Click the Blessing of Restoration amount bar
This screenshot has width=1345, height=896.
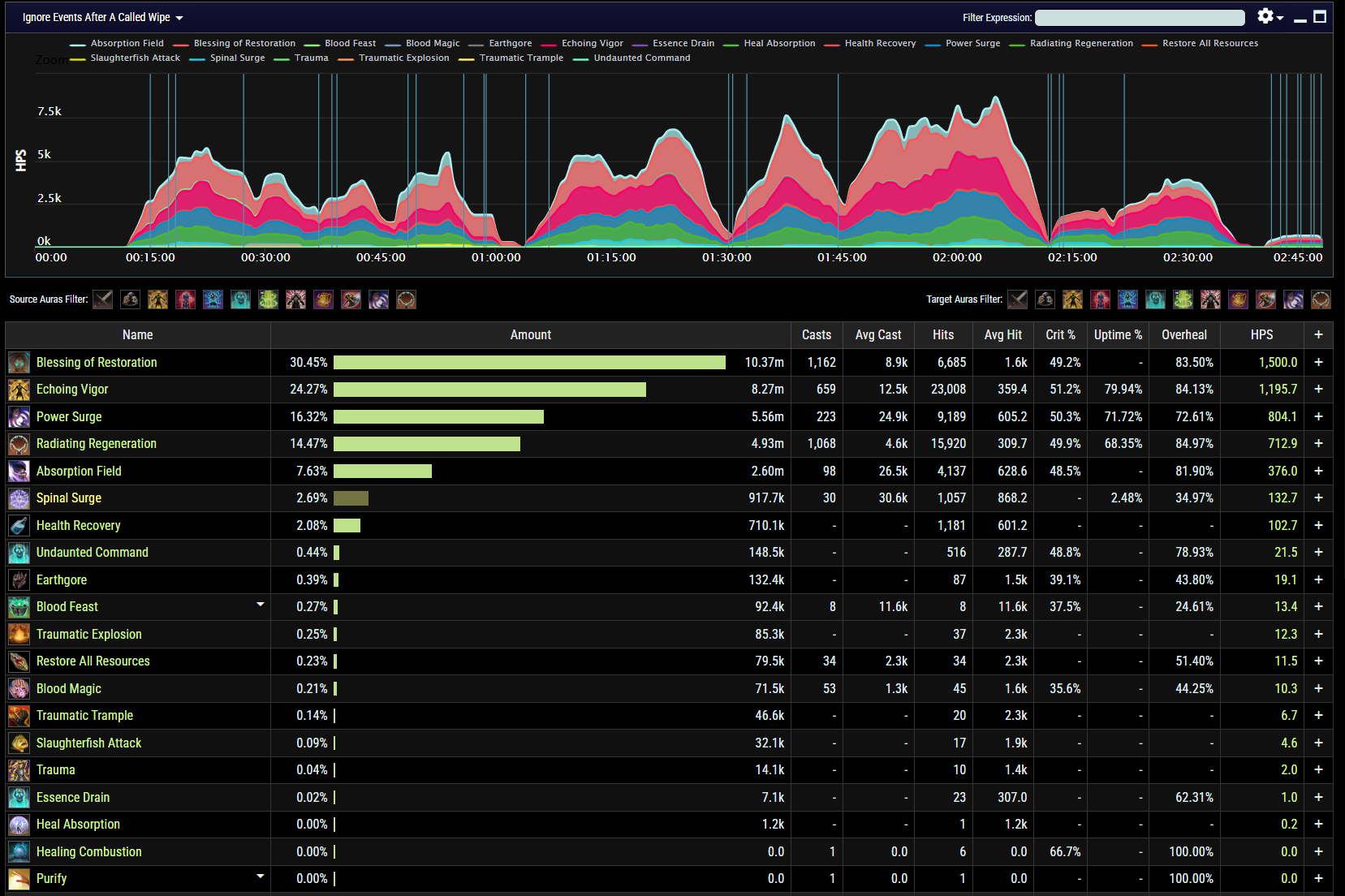pos(529,363)
